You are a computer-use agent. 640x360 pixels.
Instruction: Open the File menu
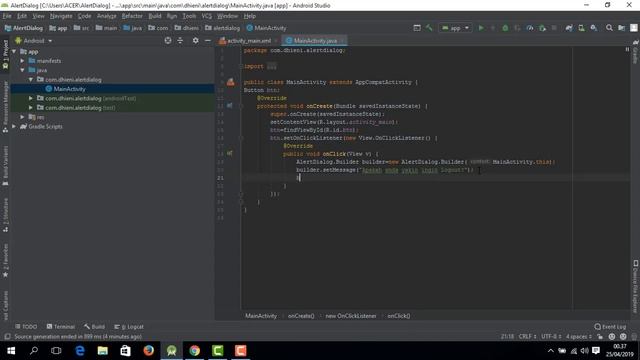pos(7,16)
